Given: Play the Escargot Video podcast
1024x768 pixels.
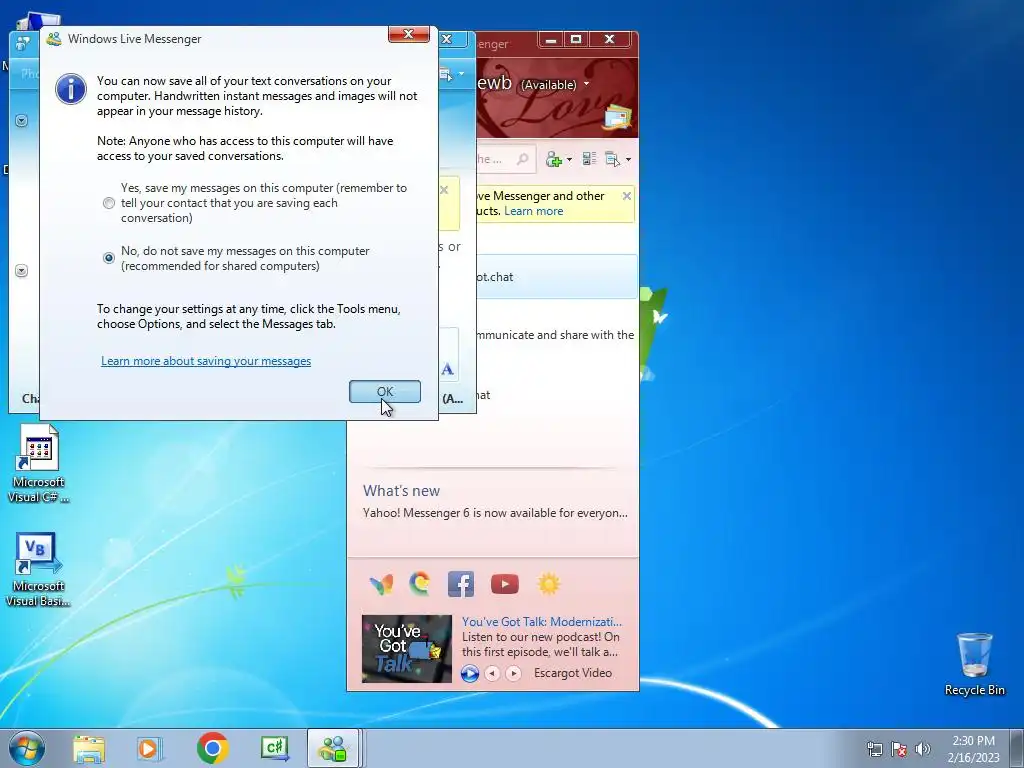Looking at the screenshot, I should pyautogui.click(x=470, y=673).
